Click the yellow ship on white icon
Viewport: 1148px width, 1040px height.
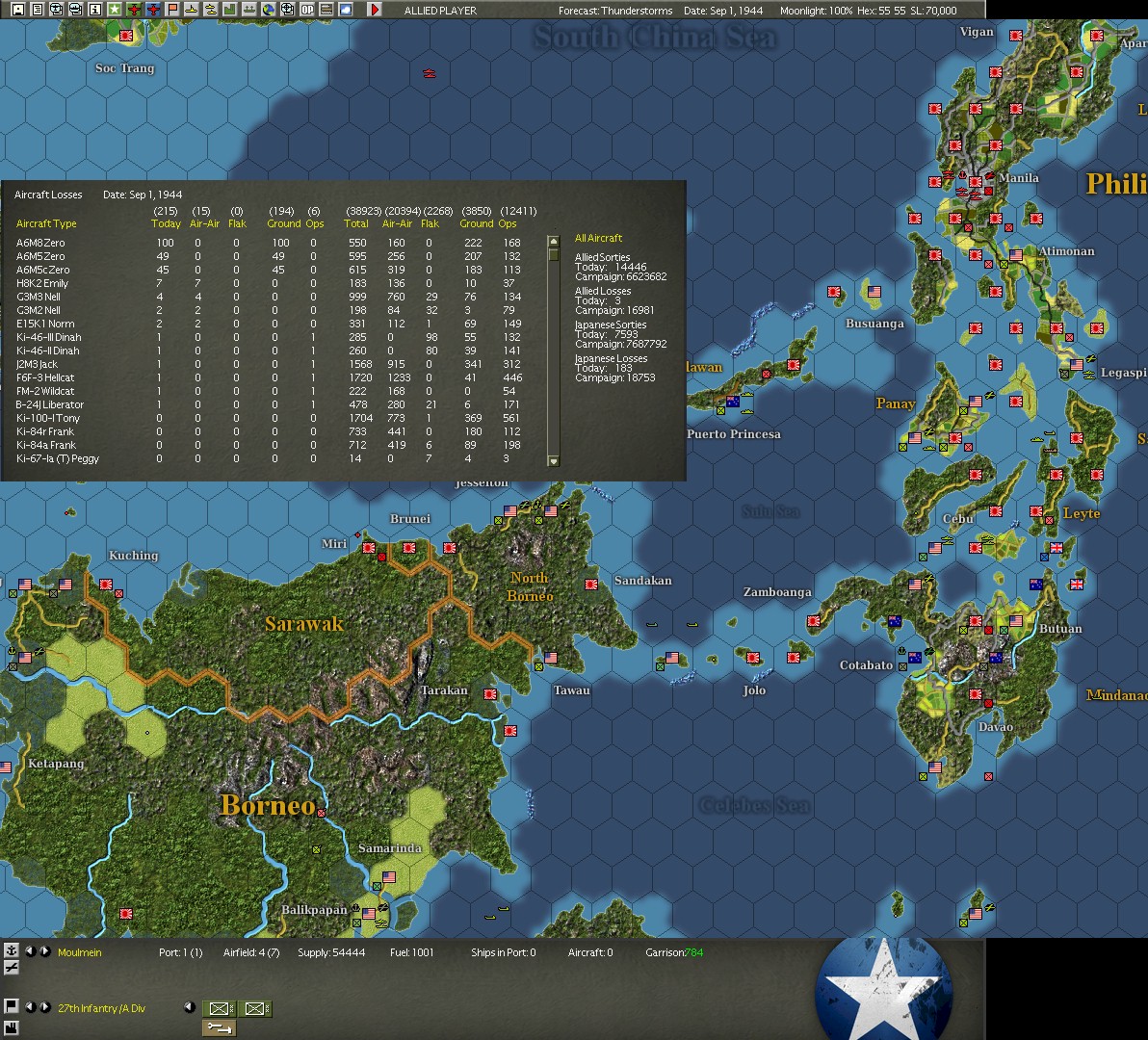pyautogui.click(x=191, y=10)
